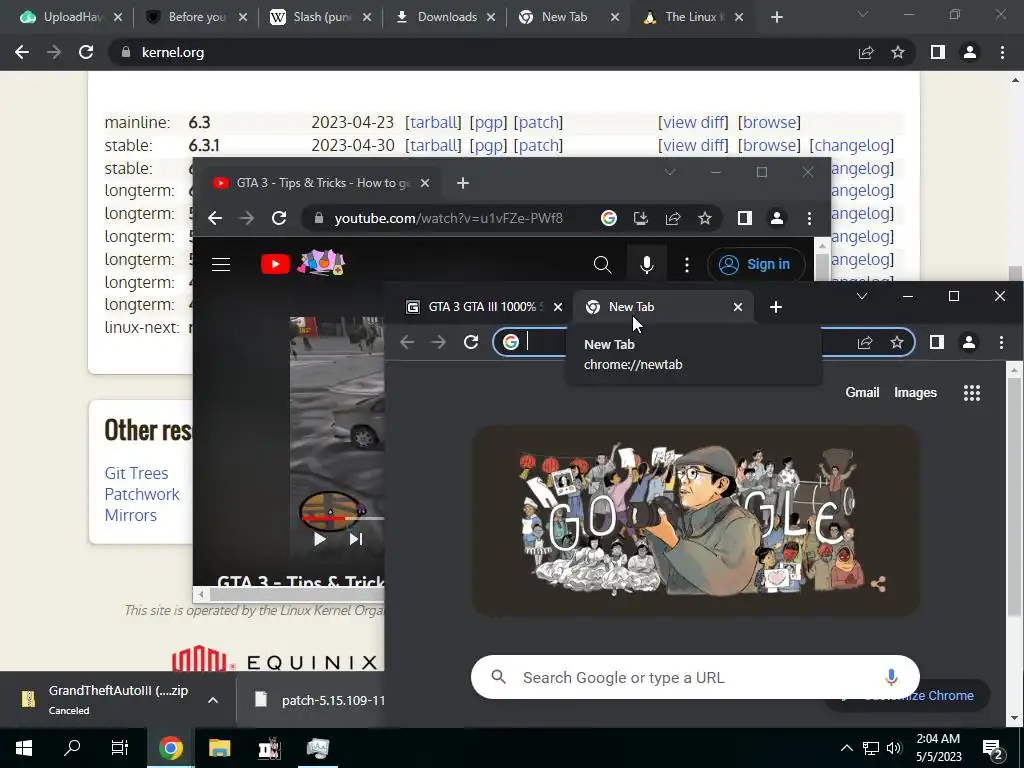Open YouTube hamburger guide menu

point(221,264)
